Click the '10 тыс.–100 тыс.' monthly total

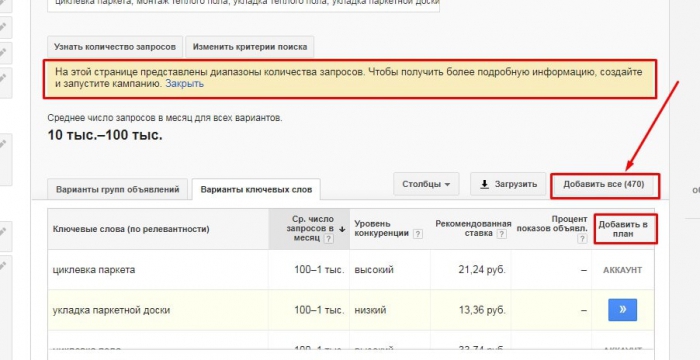click(x=105, y=135)
